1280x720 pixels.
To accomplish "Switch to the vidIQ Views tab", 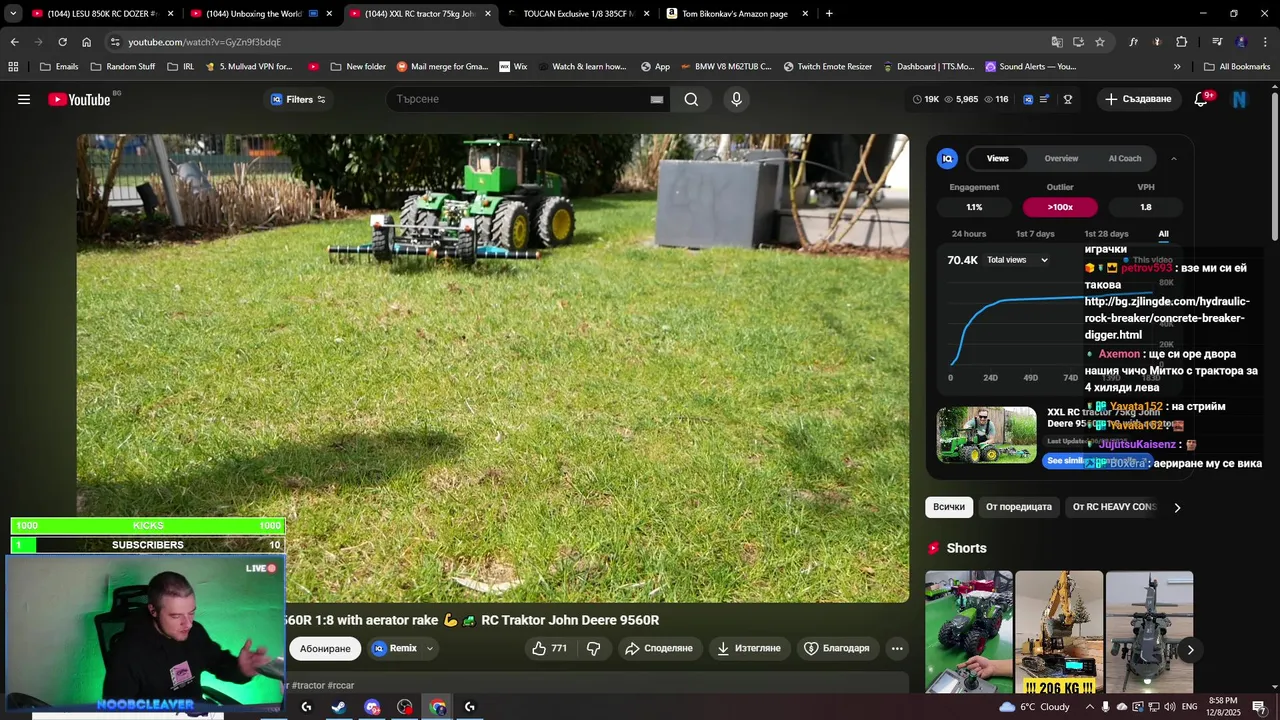I will 998,158.
